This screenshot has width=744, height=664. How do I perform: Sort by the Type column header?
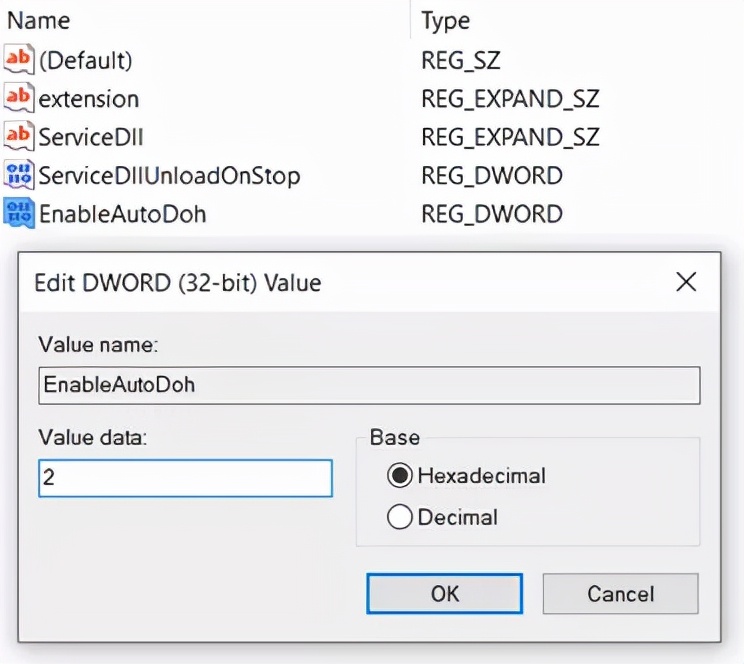point(446,20)
